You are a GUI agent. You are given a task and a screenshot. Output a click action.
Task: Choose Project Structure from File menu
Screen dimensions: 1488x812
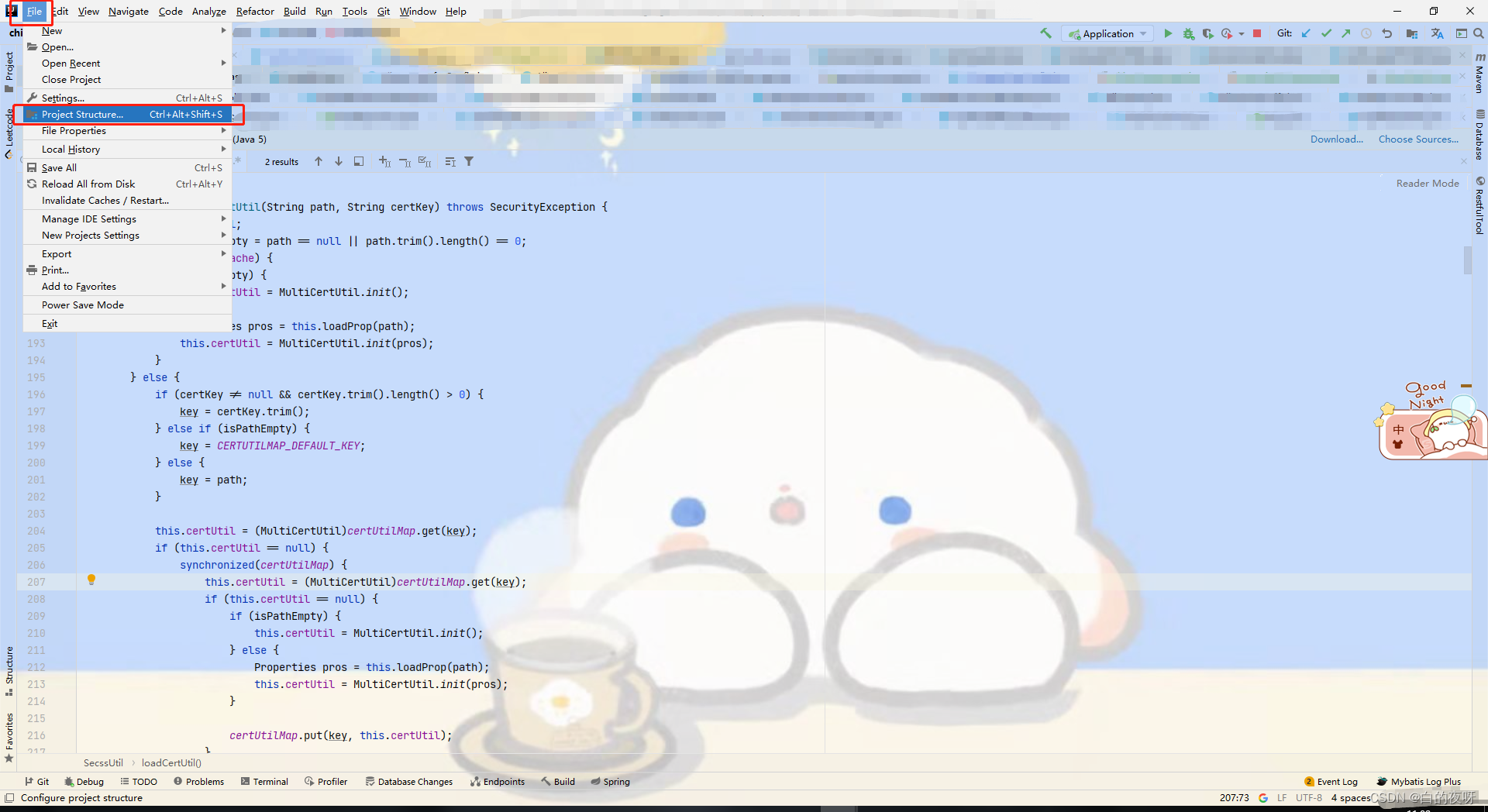click(128, 115)
